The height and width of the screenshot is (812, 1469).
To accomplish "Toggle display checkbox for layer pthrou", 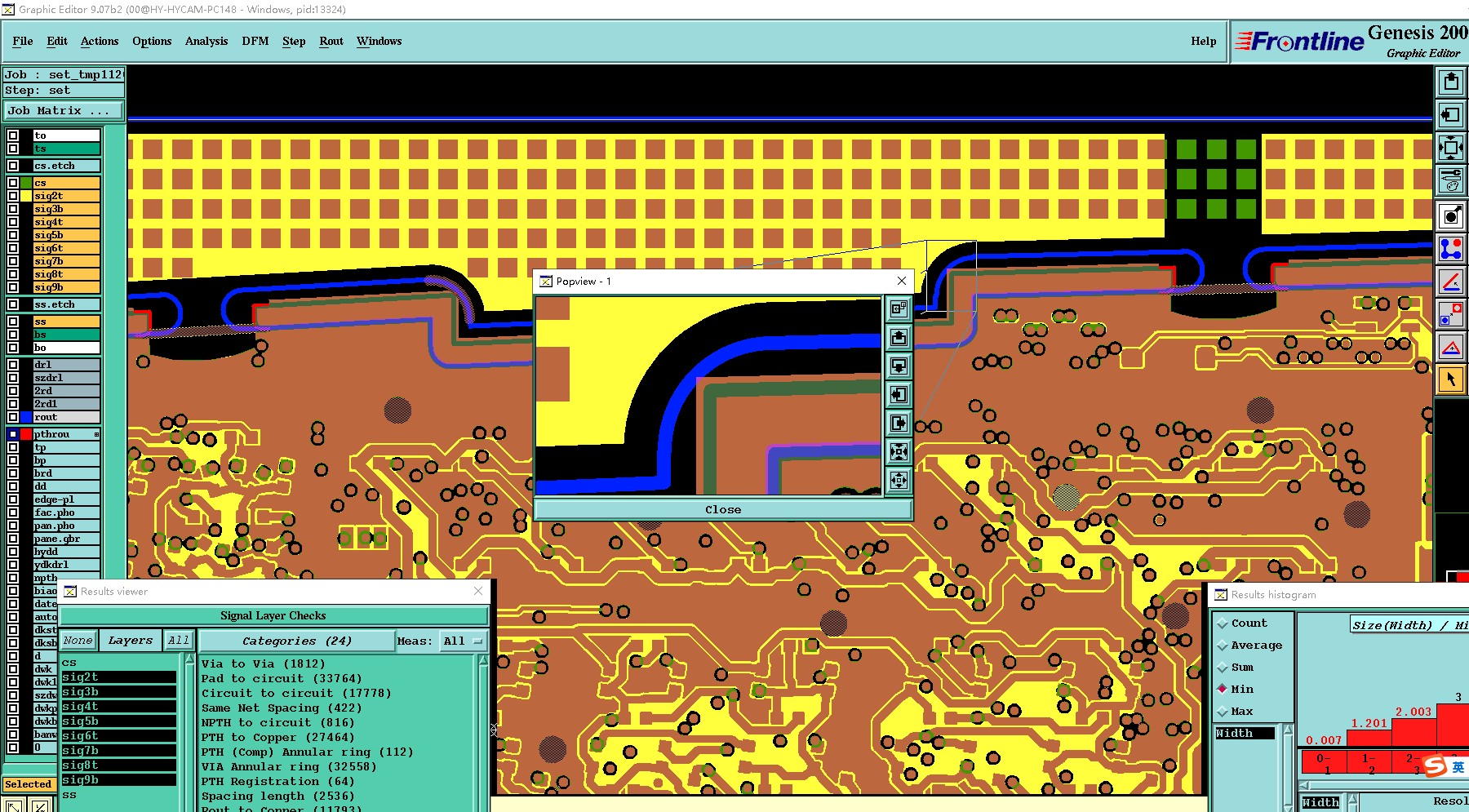I will point(13,434).
